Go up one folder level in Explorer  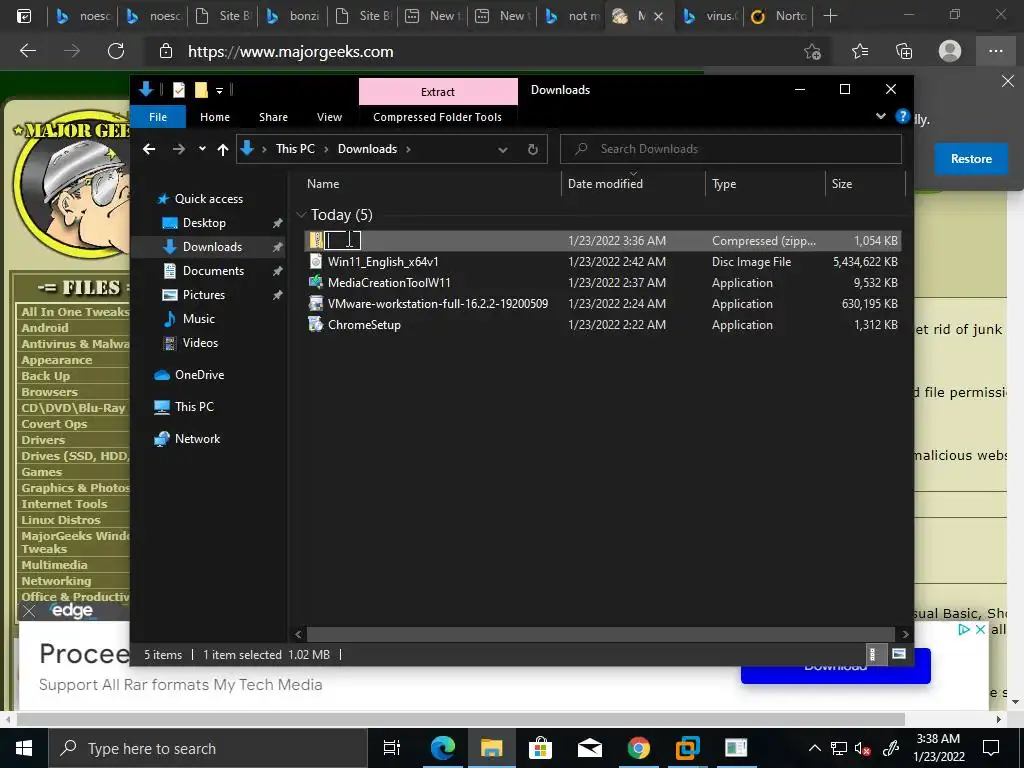coord(223,149)
